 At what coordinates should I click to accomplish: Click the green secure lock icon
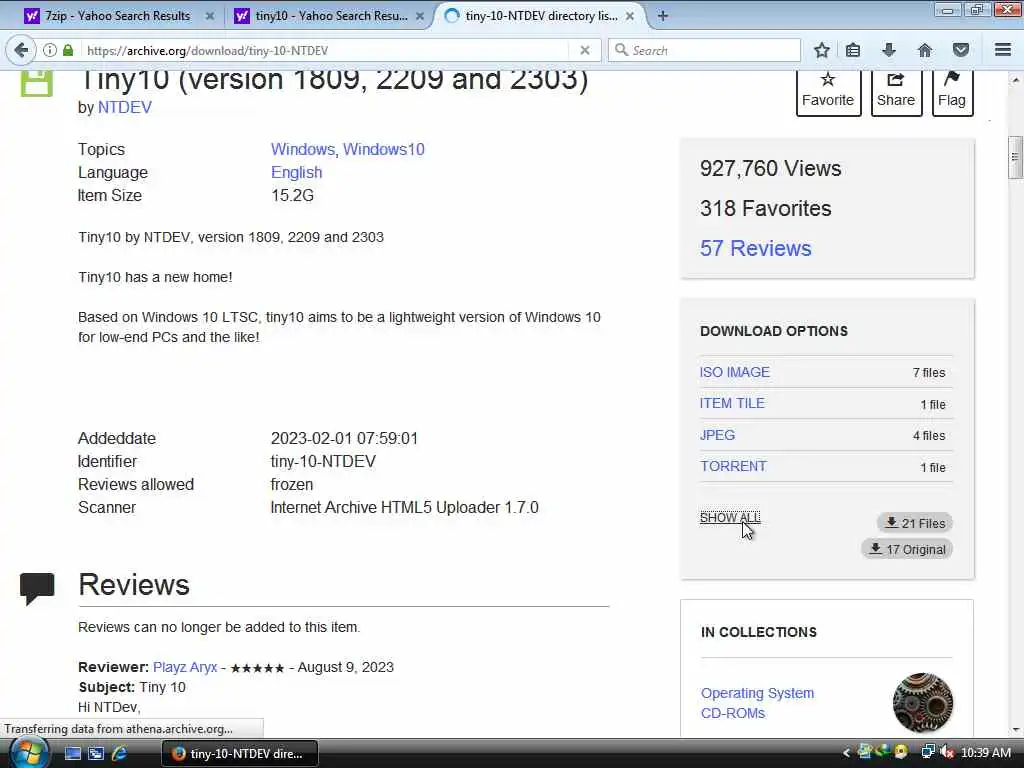point(68,50)
